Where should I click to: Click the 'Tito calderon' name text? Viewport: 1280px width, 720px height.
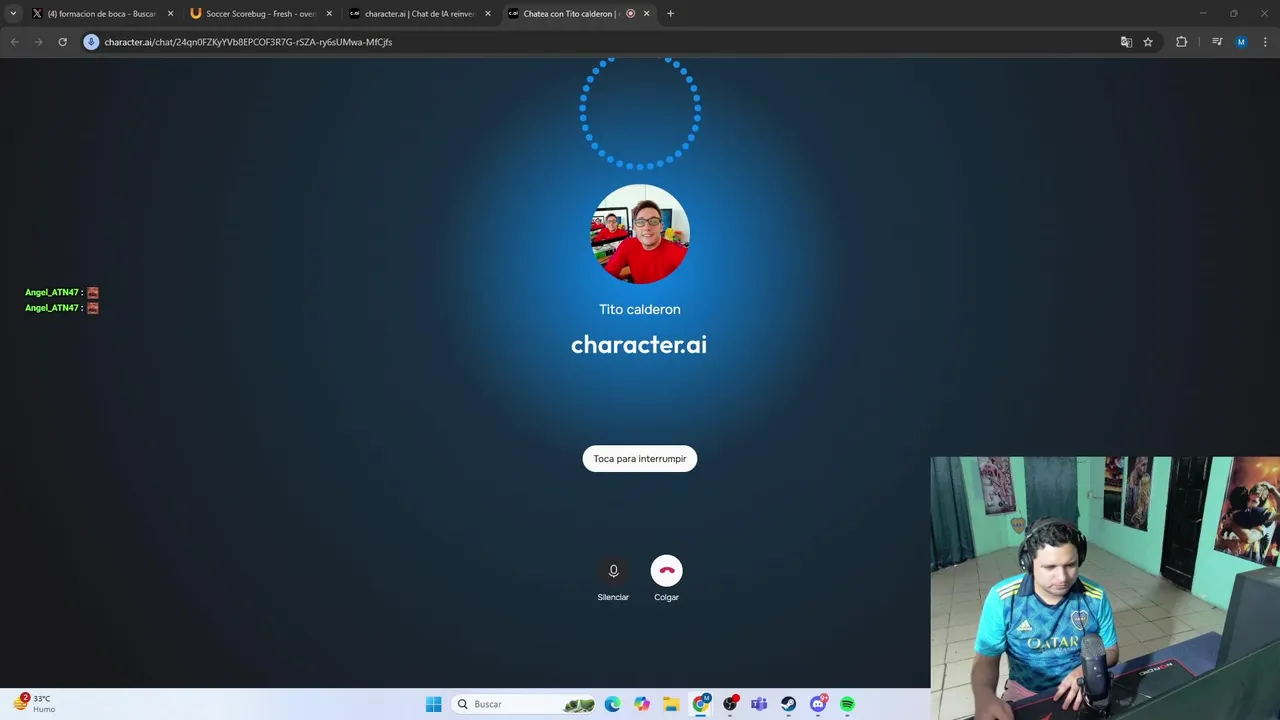[640, 310]
